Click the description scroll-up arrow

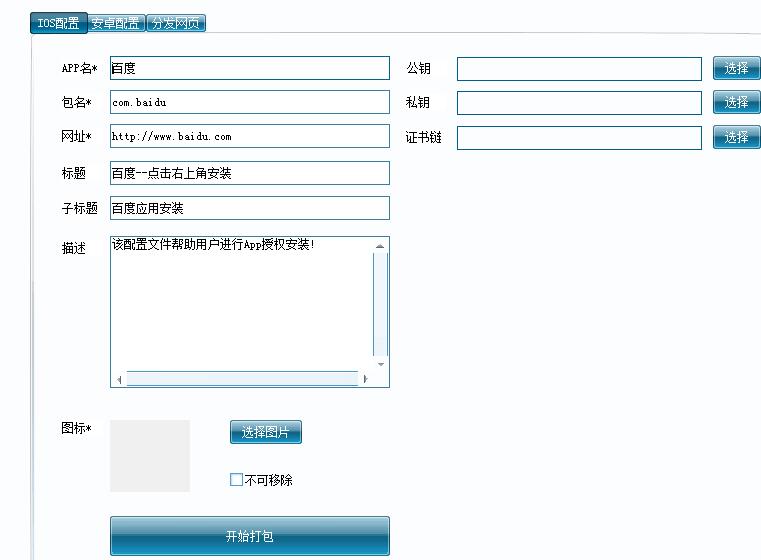tap(380, 246)
